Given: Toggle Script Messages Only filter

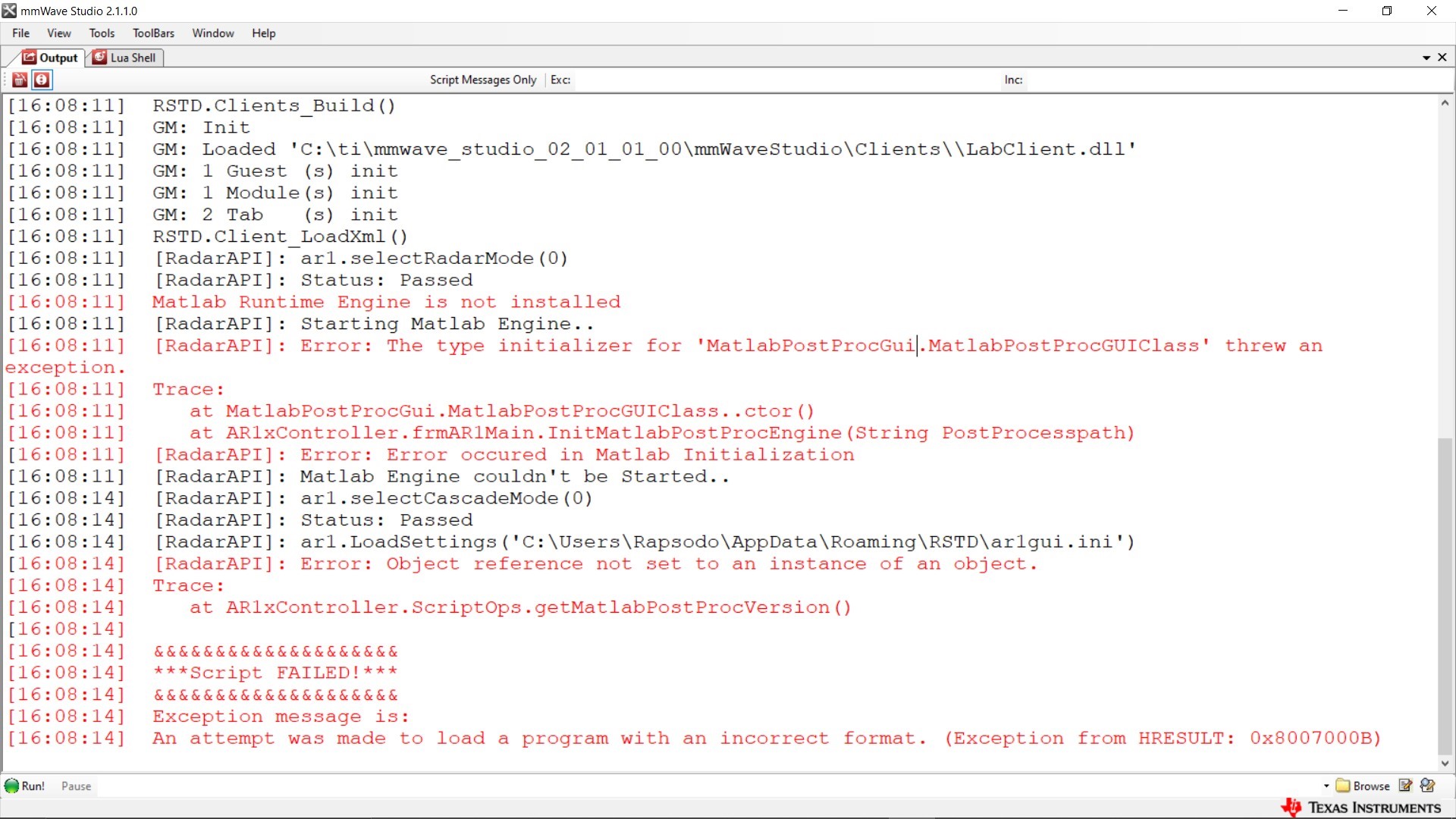Looking at the screenshot, I should 482,80.
